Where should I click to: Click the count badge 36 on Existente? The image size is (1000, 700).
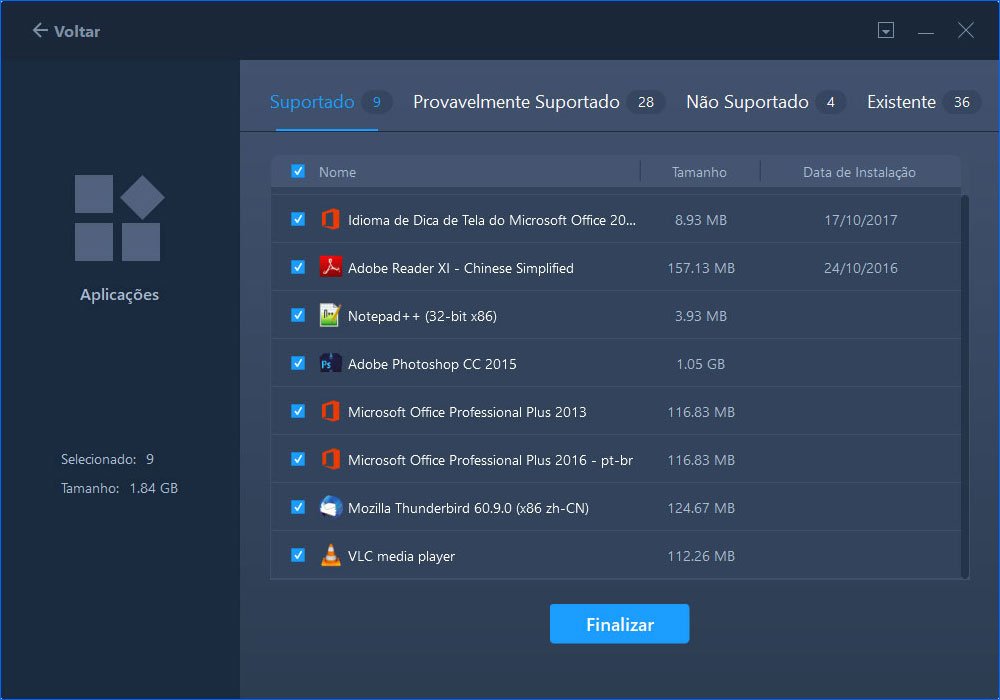pos(962,102)
